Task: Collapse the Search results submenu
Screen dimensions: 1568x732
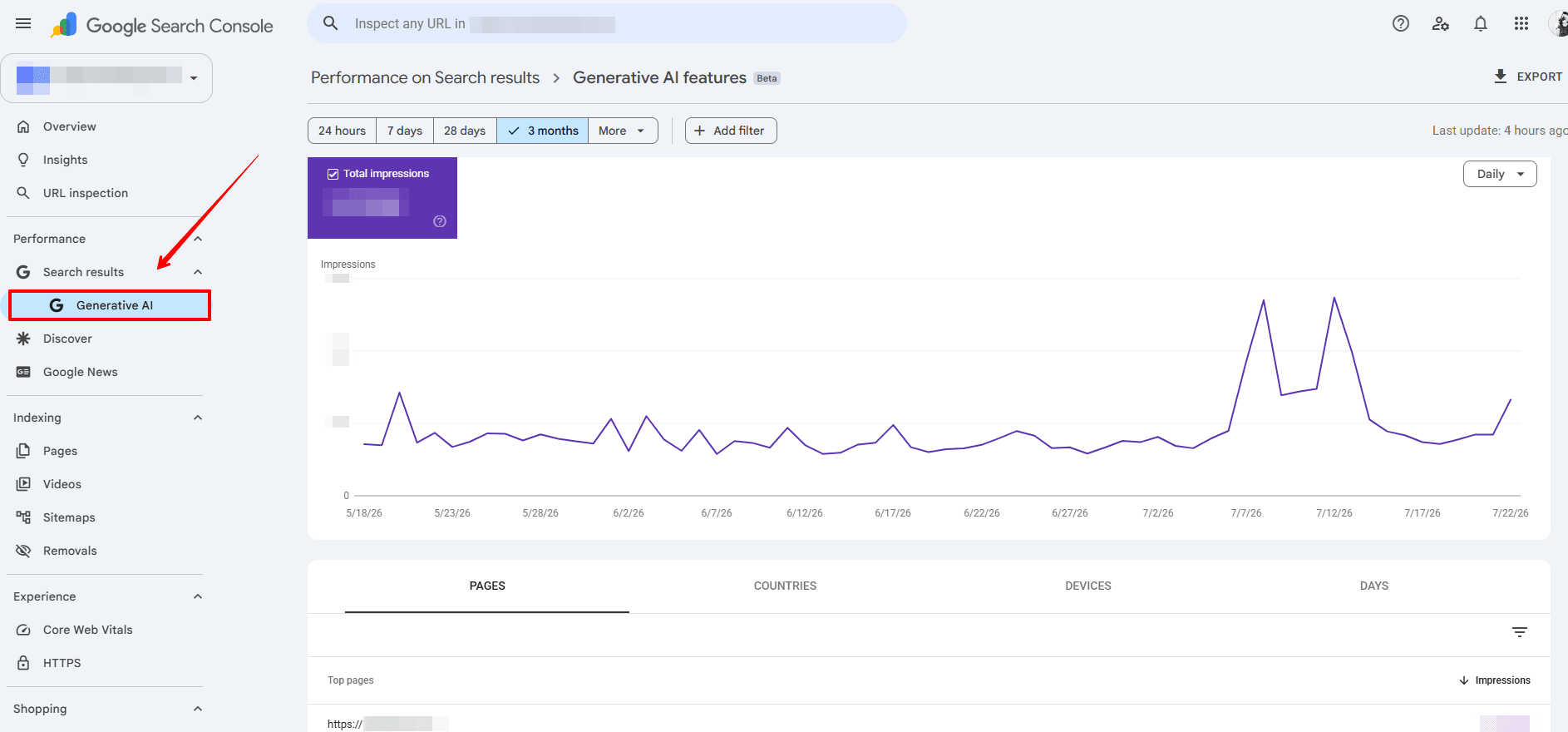Action: tap(198, 272)
